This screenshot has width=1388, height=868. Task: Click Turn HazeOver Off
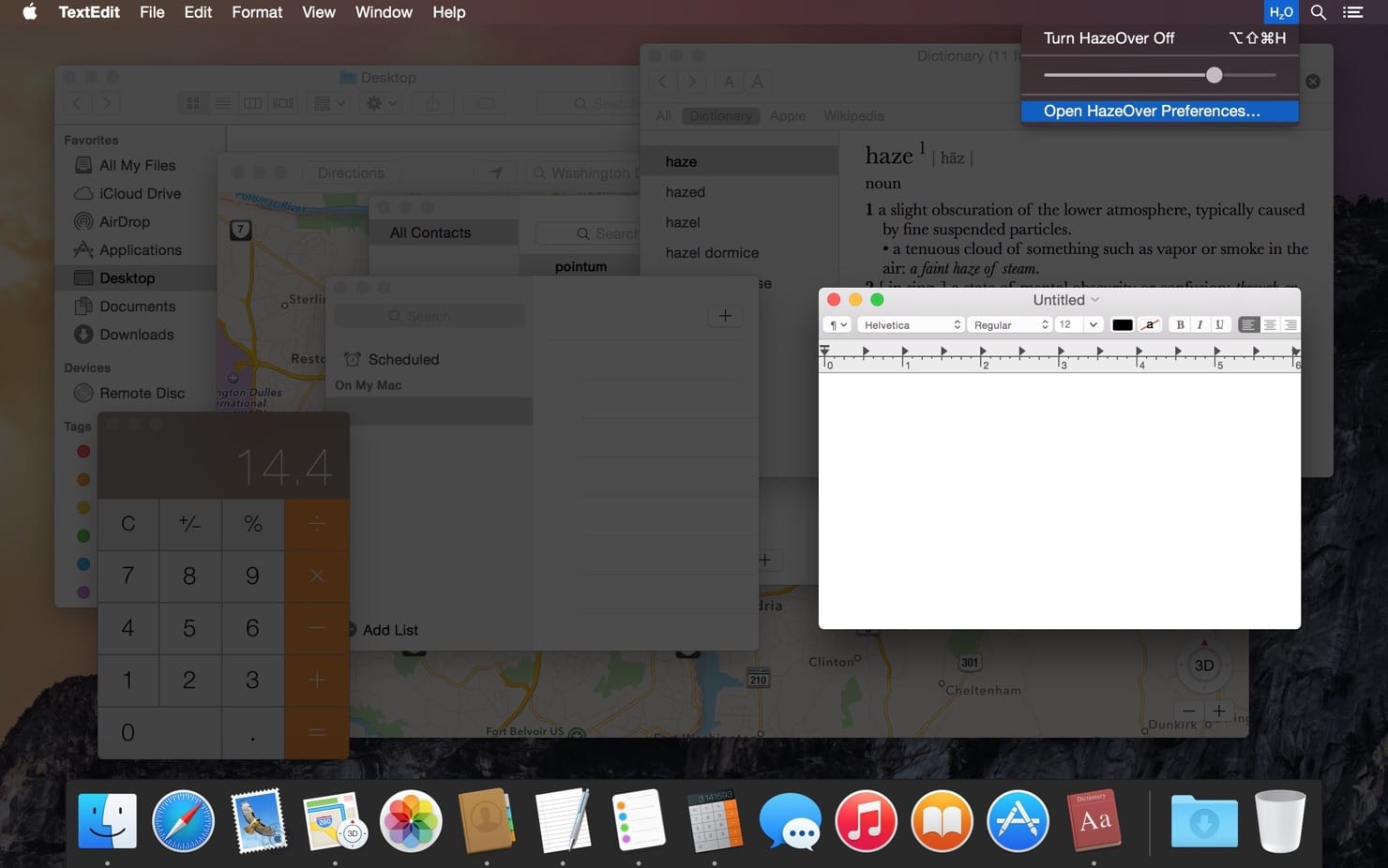point(1109,38)
